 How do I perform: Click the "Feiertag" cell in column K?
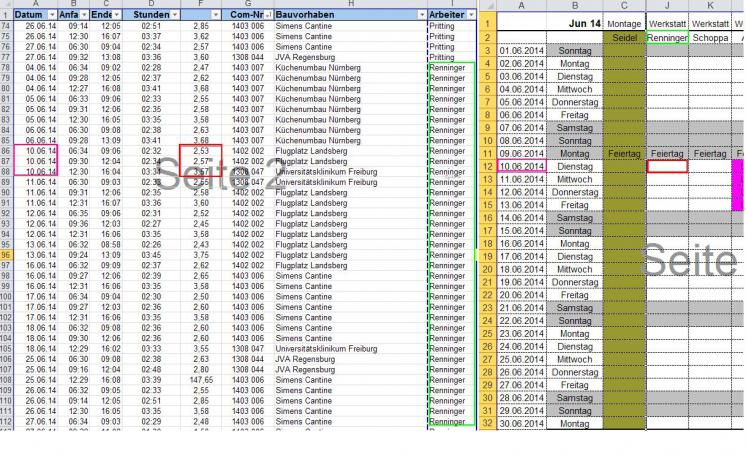point(710,154)
